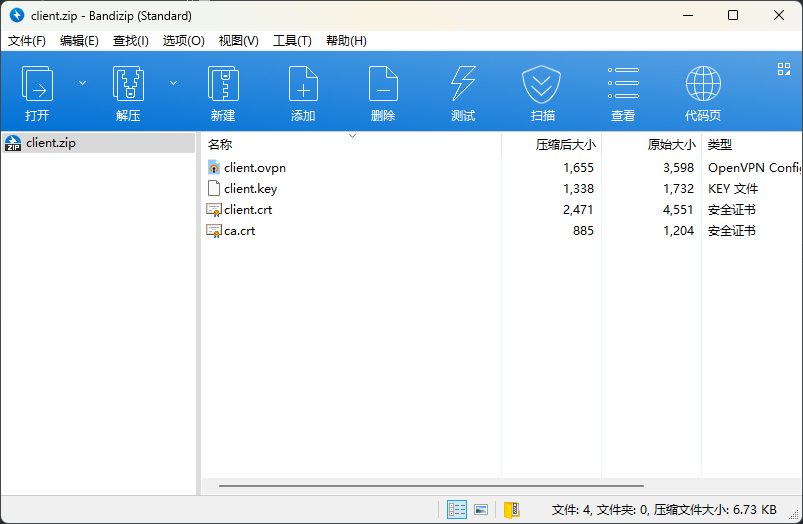Click compressed size 1,338 of client.key
The height and width of the screenshot is (524, 803).
(579, 189)
